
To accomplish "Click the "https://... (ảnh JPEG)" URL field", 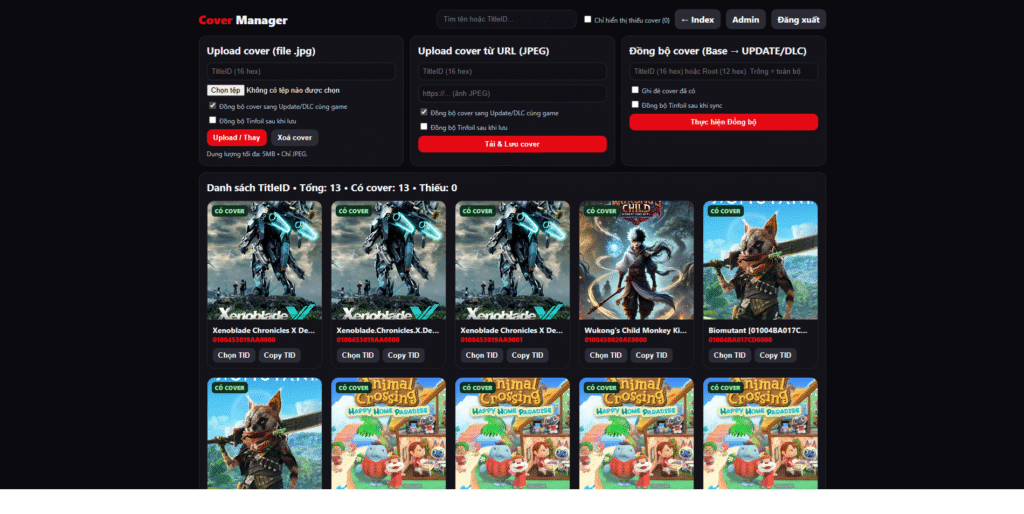I will [x=512, y=93].
